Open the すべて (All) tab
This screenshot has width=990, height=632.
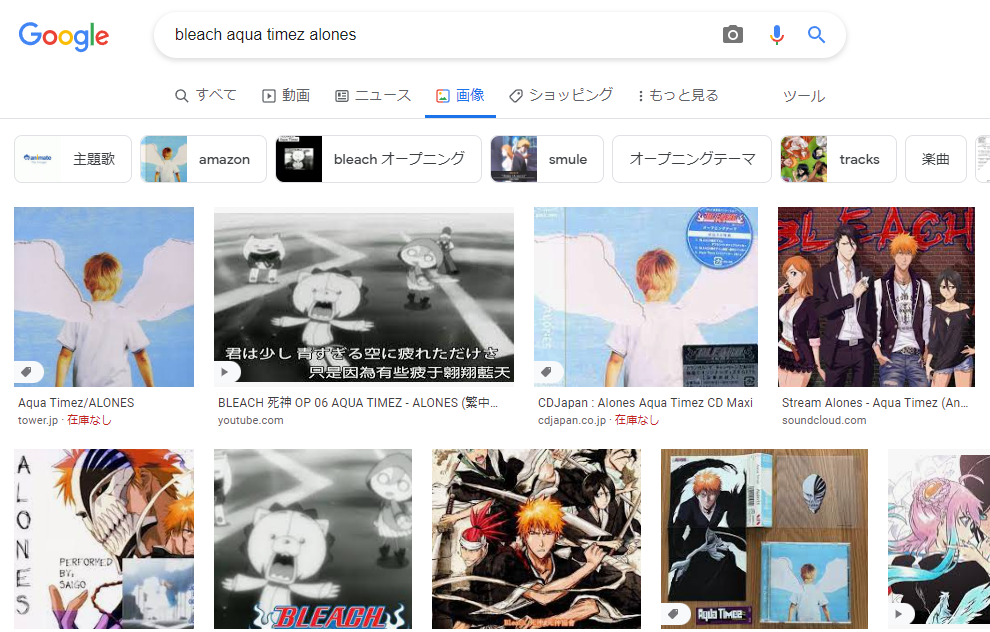coord(206,96)
